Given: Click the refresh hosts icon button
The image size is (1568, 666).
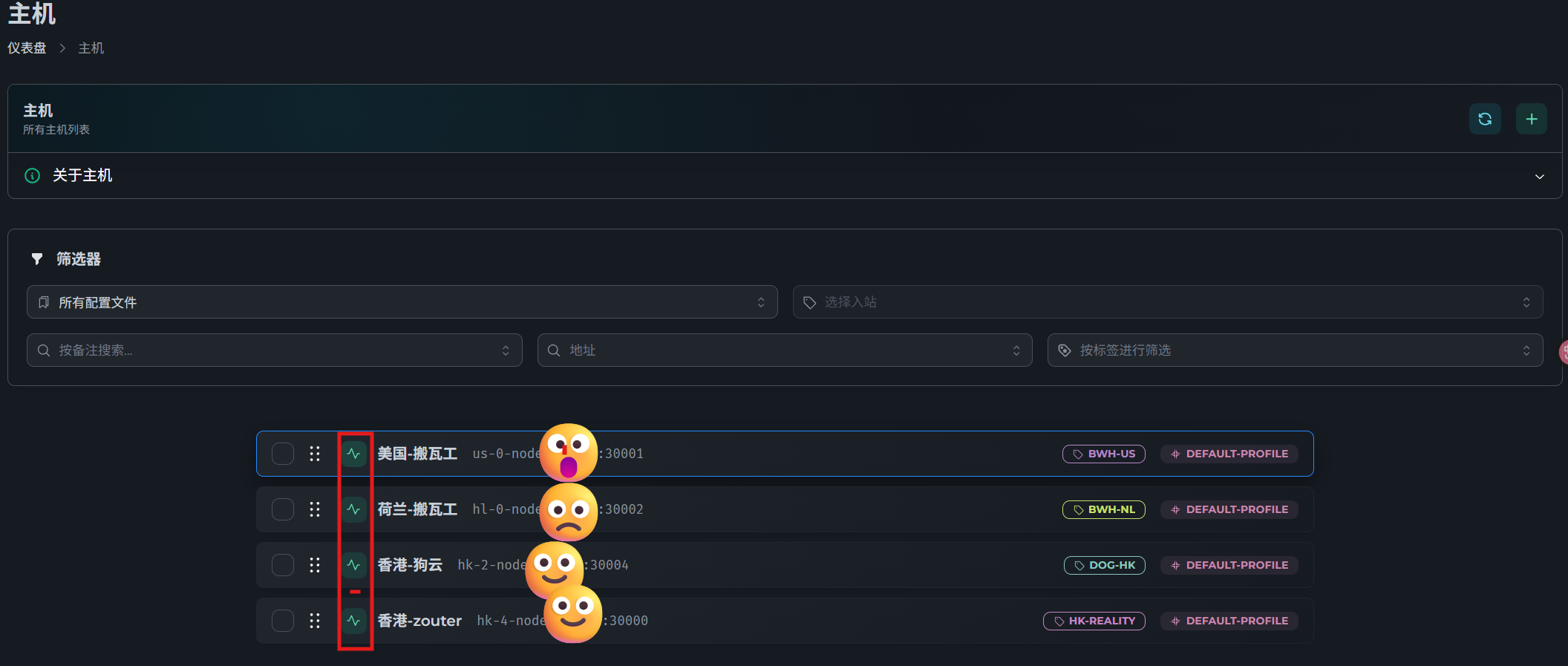Looking at the screenshot, I should tap(1485, 119).
